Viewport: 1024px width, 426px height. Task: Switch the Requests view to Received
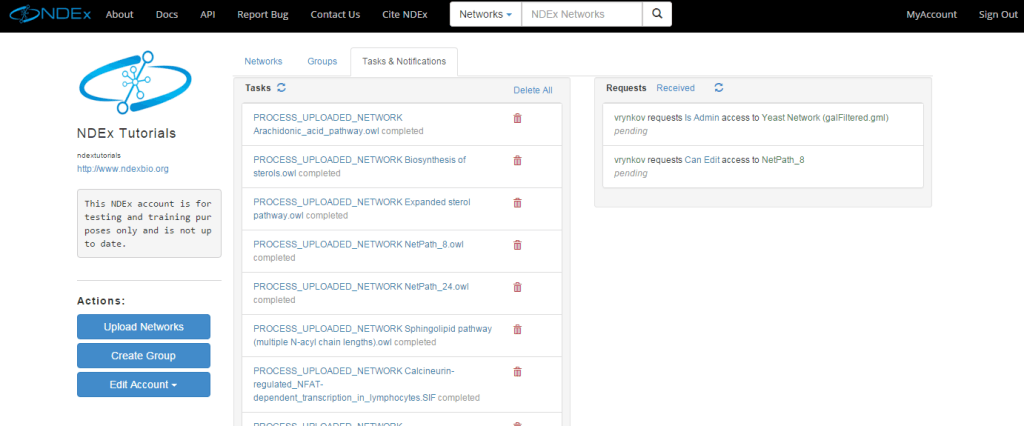click(675, 88)
